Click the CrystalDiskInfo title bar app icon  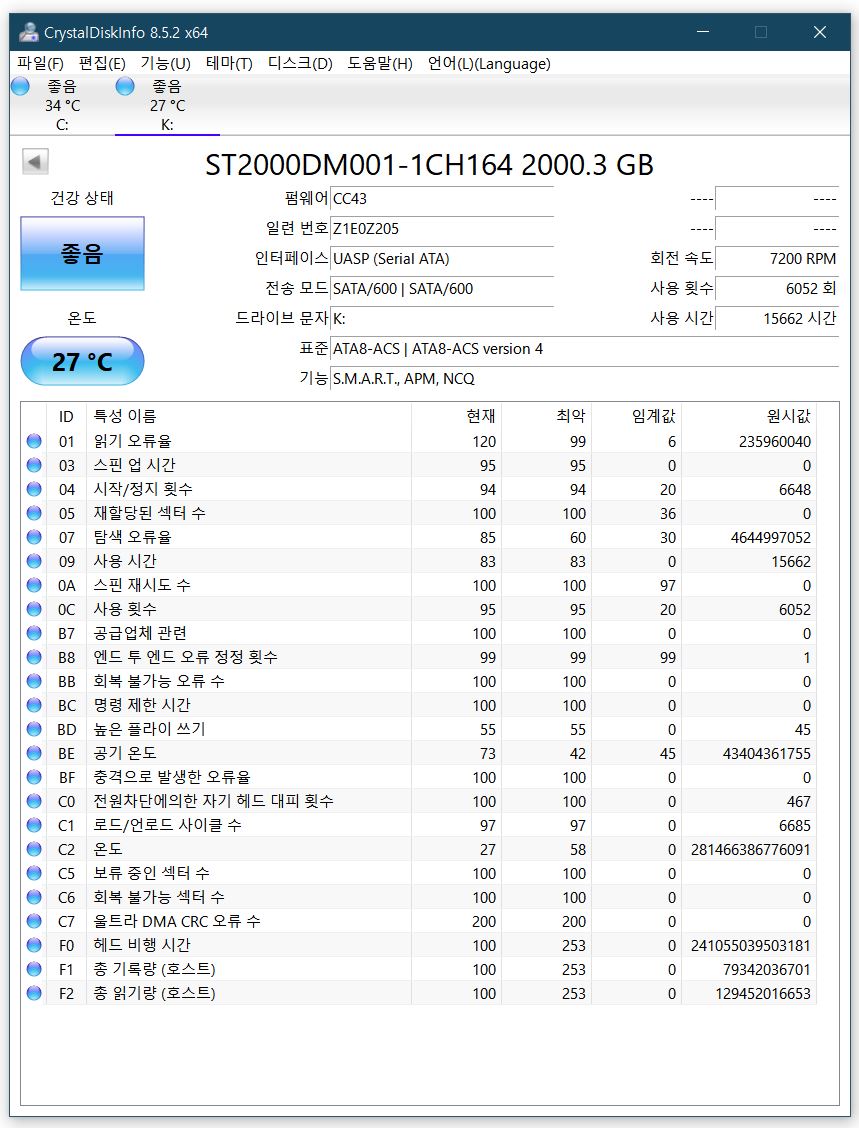(x=29, y=32)
